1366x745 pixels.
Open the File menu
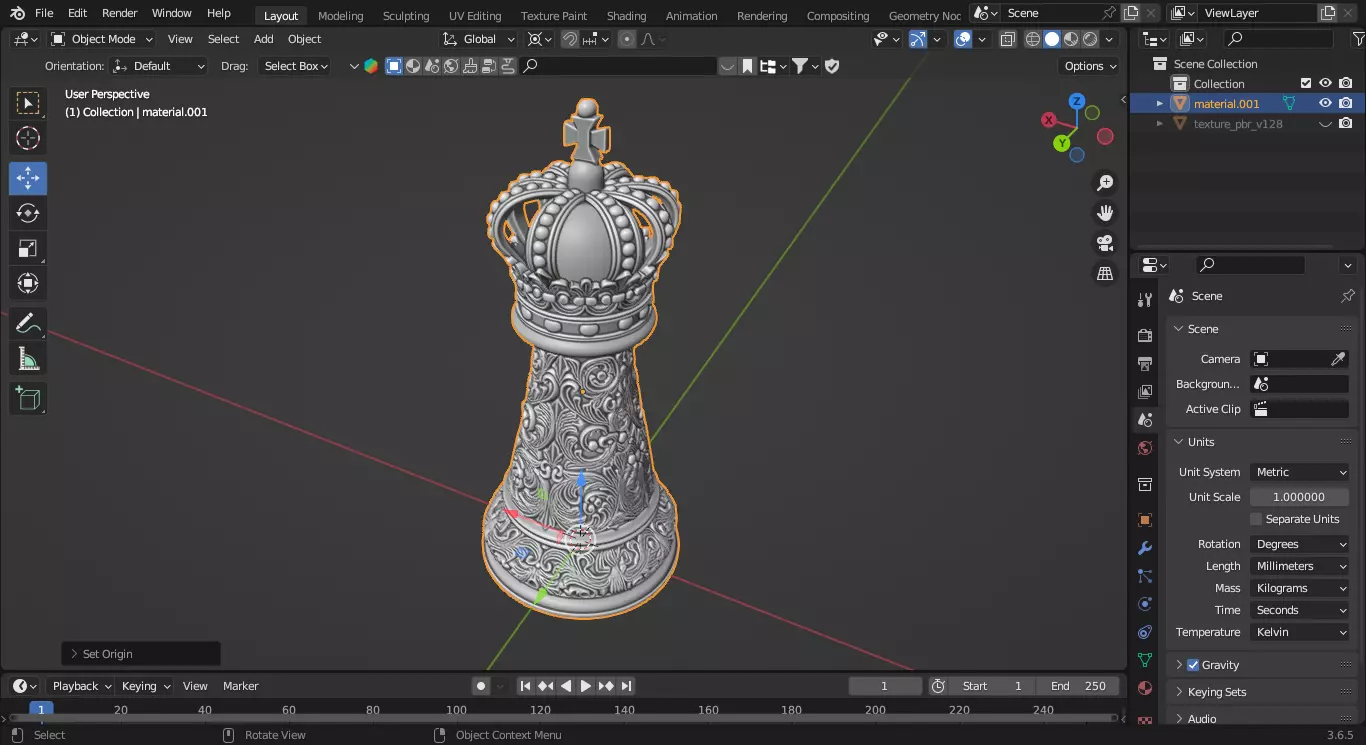pos(44,13)
